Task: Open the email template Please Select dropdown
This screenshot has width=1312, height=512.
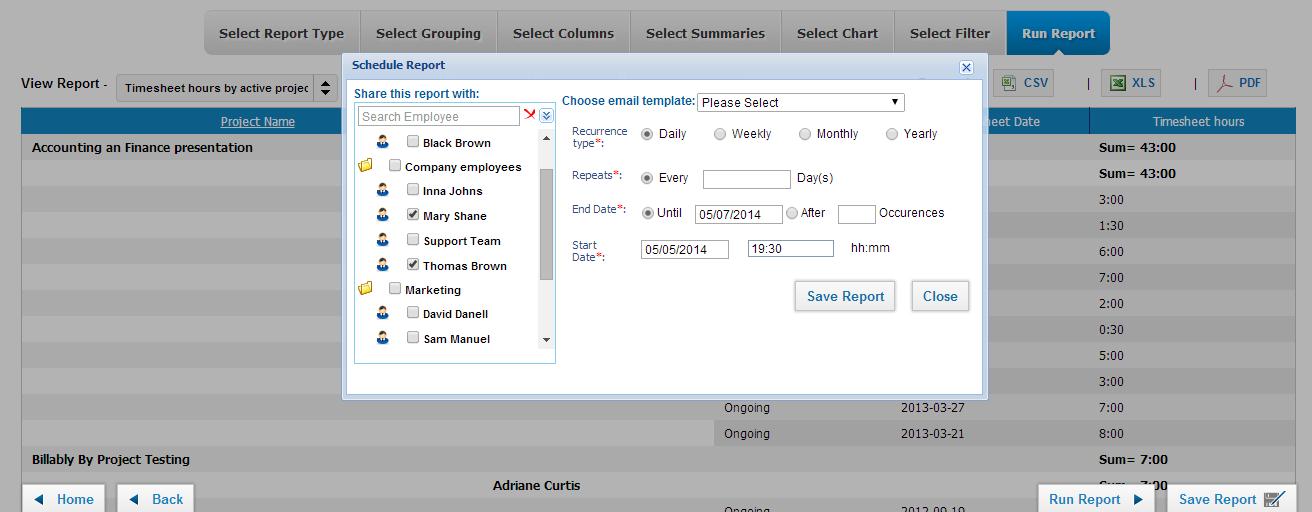Action: (801, 102)
